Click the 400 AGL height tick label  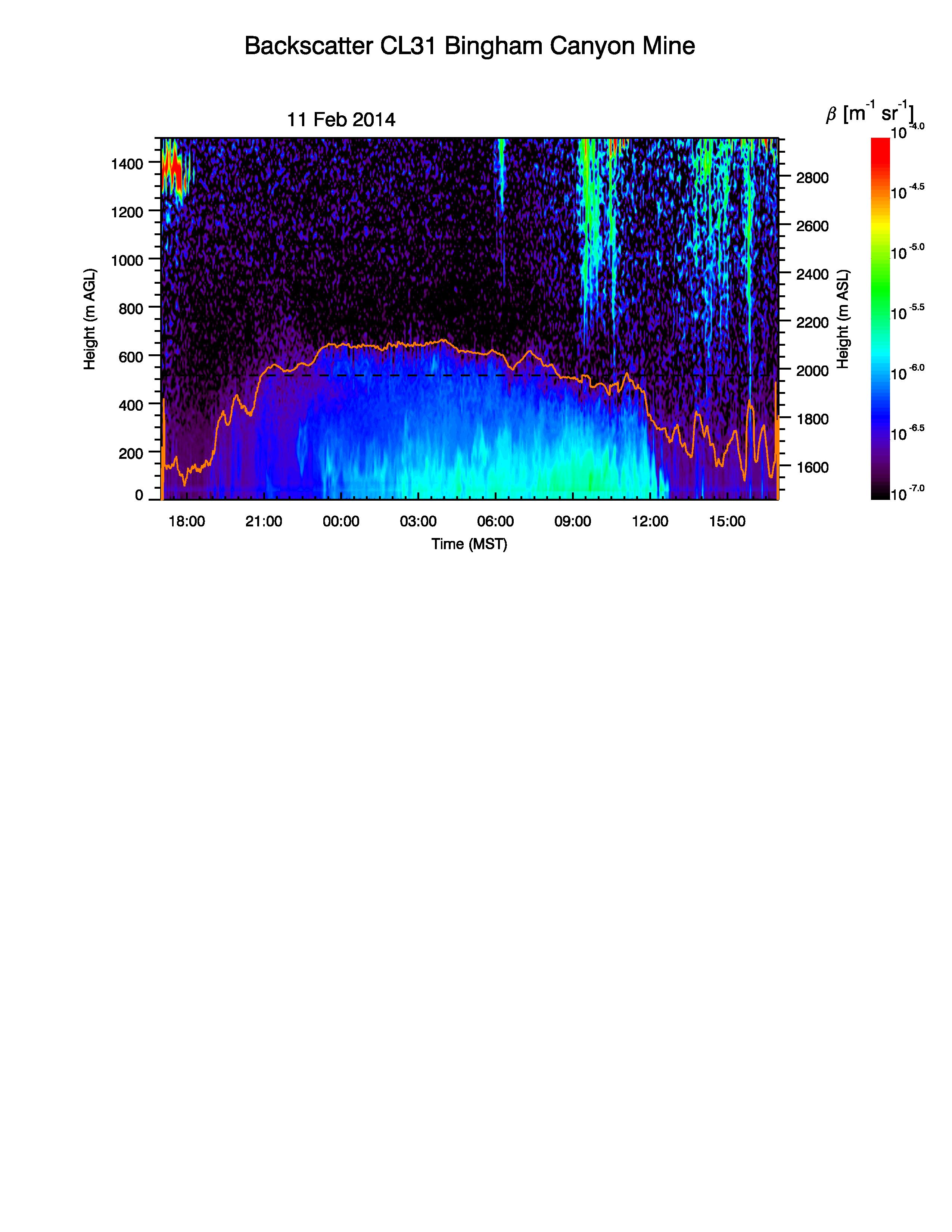point(131,405)
